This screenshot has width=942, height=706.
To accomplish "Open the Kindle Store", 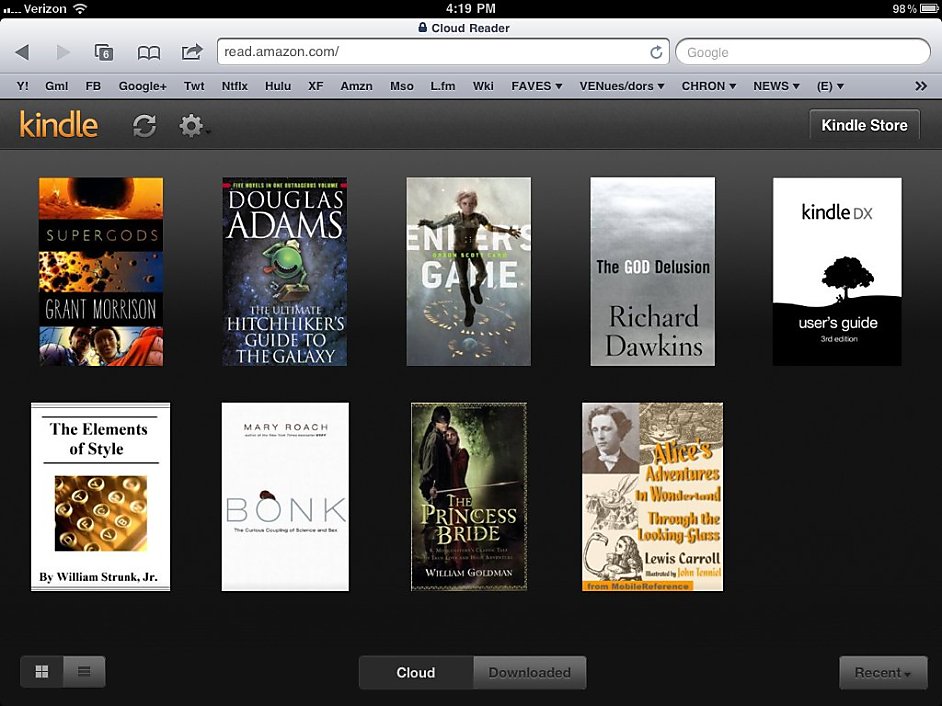I will click(864, 125).
